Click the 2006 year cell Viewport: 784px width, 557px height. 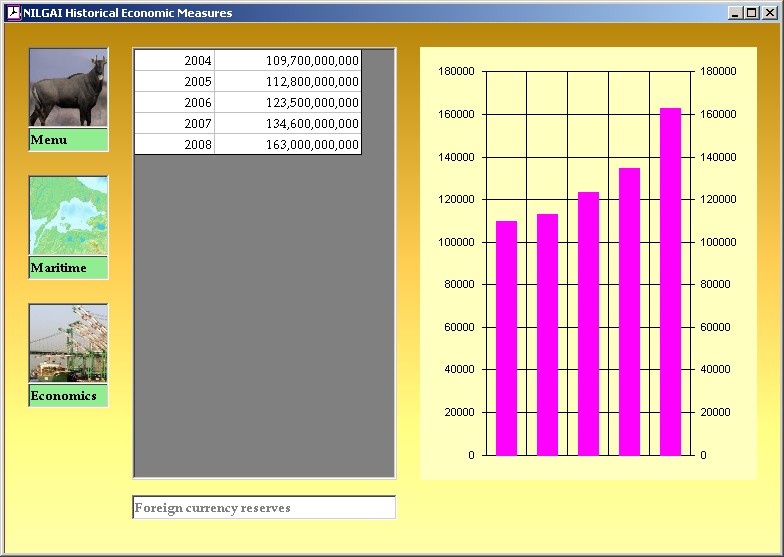(175, 103)
